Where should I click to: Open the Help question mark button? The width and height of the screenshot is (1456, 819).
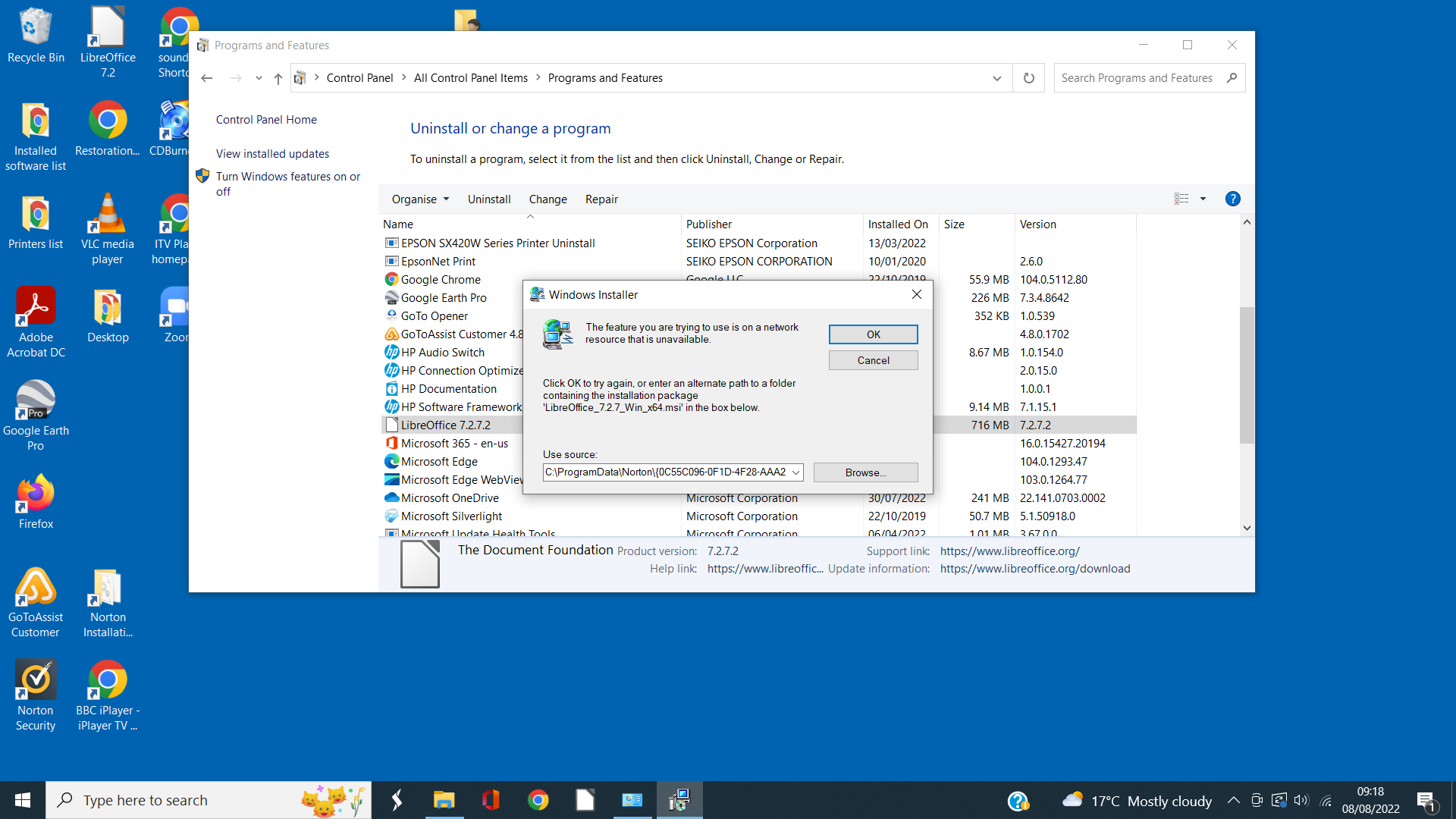1233,199
